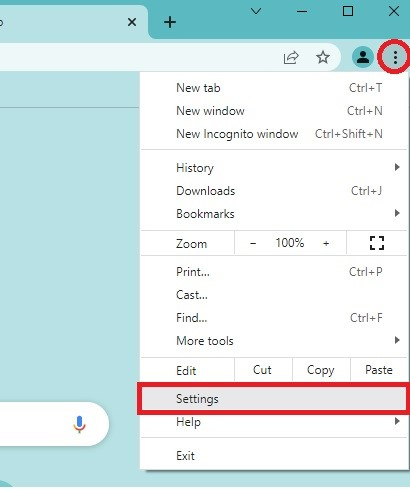
Task: Start voice search with the microphone icon
Action: coord(79,424)
